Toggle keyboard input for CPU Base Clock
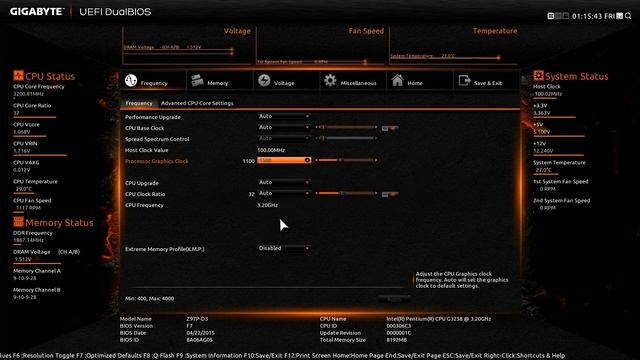The image size is (640, 360). (390, 128)
